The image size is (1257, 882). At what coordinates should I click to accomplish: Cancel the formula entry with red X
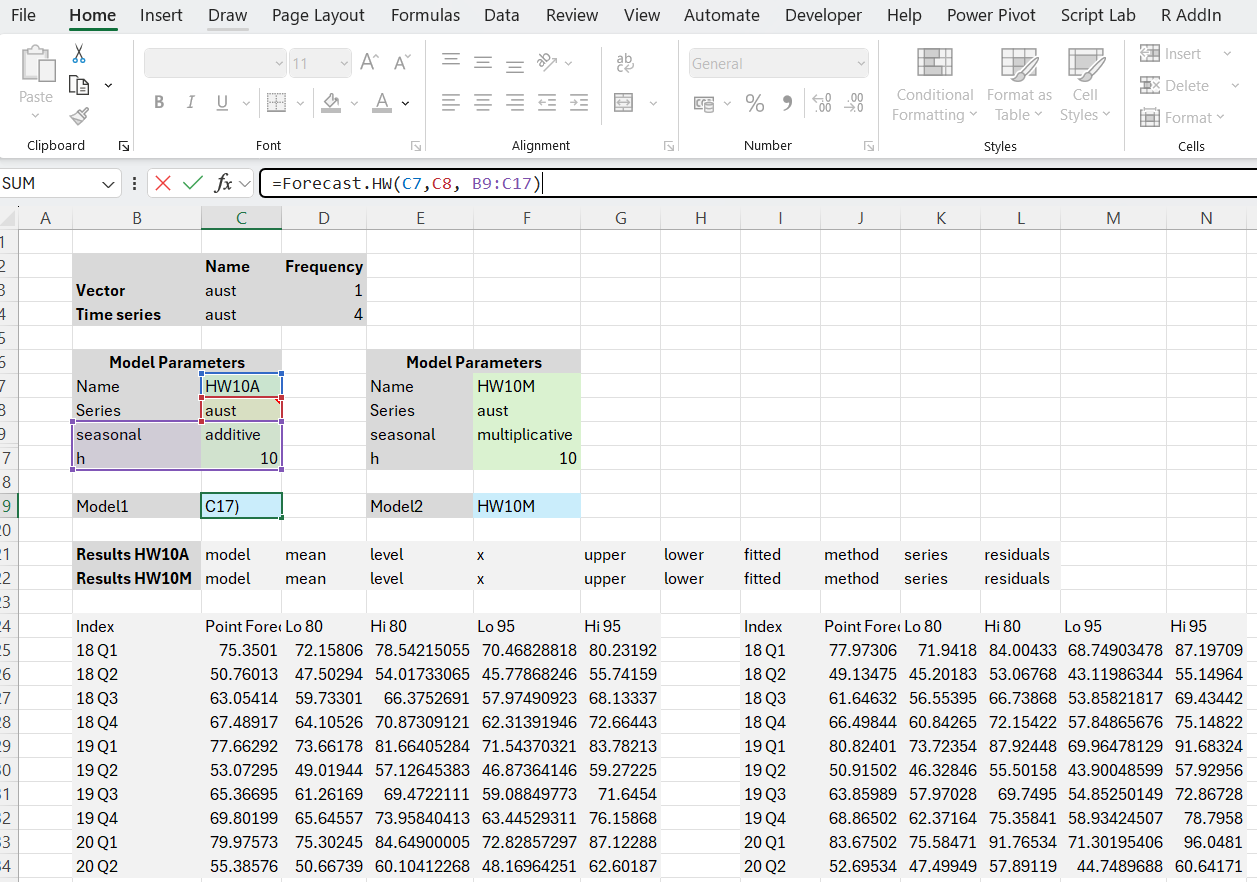pos(163,184)
